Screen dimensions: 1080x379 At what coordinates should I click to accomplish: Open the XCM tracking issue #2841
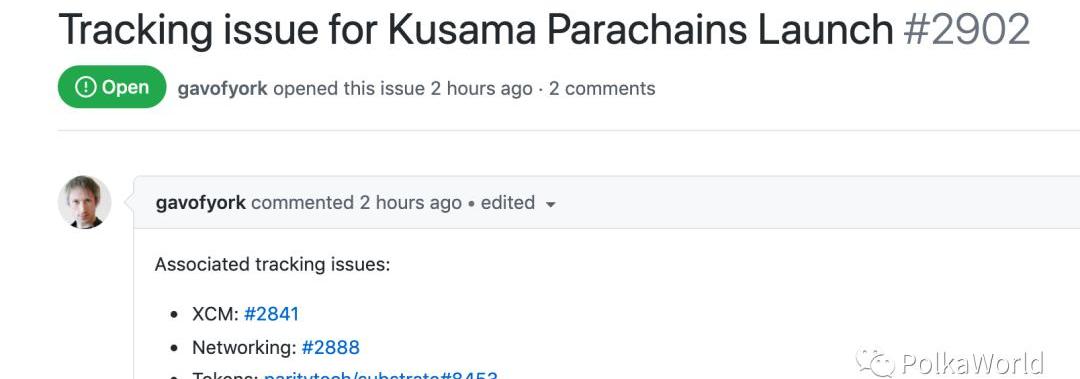tap(271, 314)
